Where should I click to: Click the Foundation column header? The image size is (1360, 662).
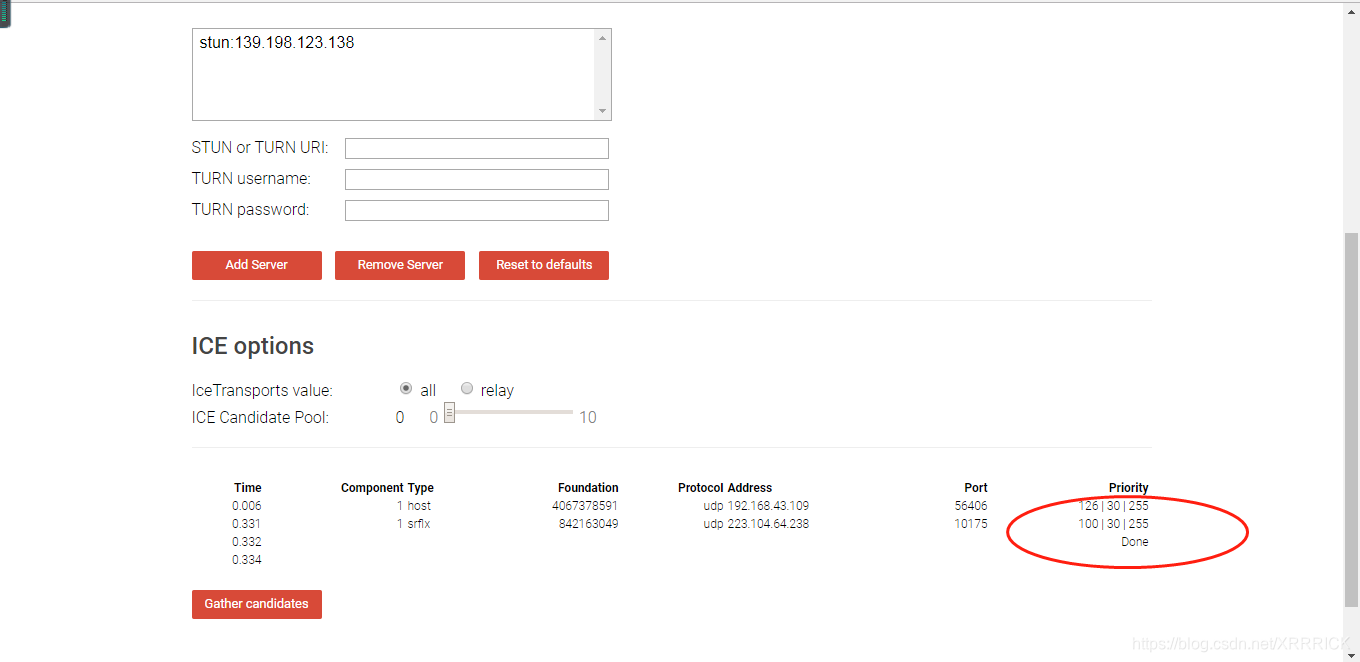(x=588, y=488)
